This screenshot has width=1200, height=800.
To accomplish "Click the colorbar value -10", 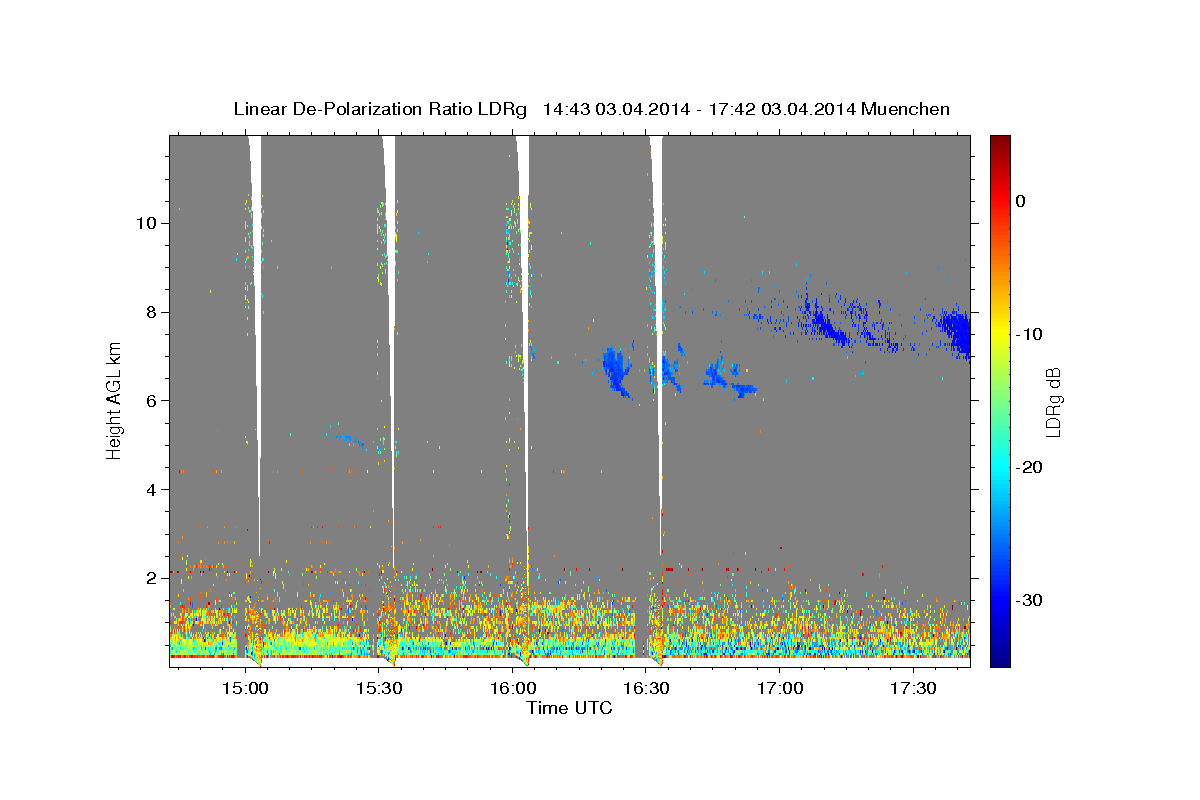I will coord(1030,334).
